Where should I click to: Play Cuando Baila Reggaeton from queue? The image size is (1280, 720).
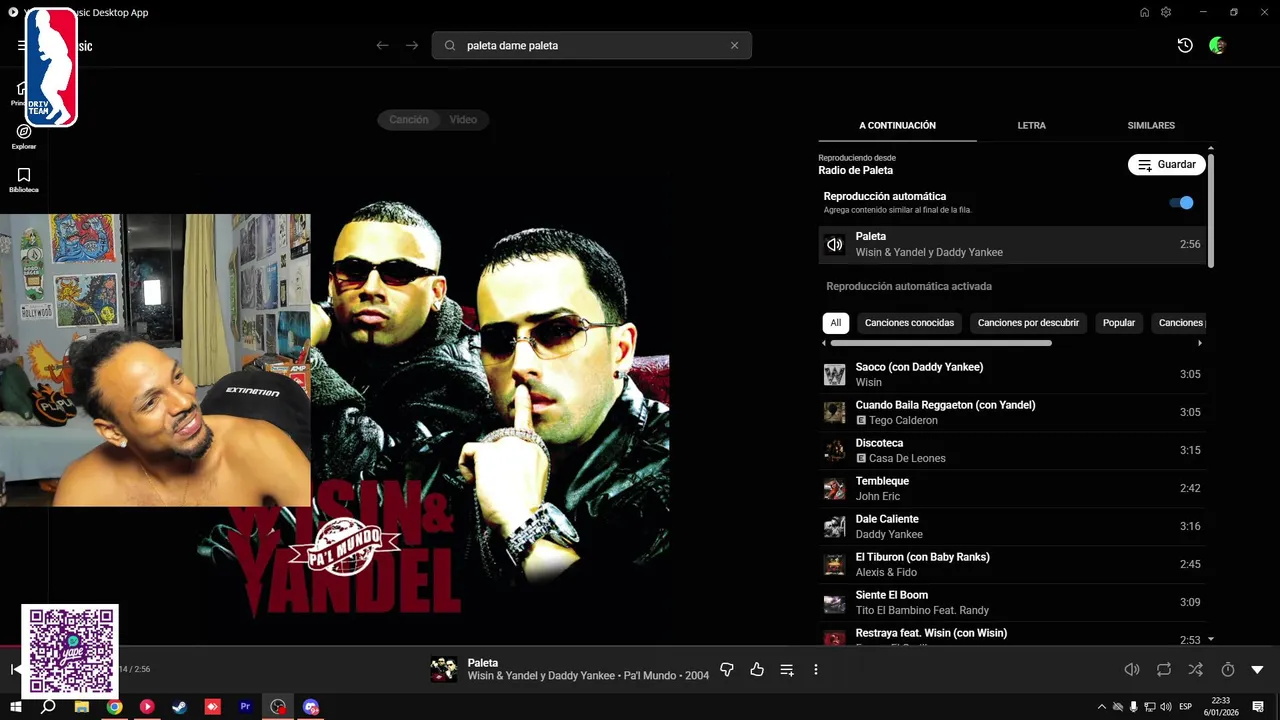click(x=1012, y=412)
